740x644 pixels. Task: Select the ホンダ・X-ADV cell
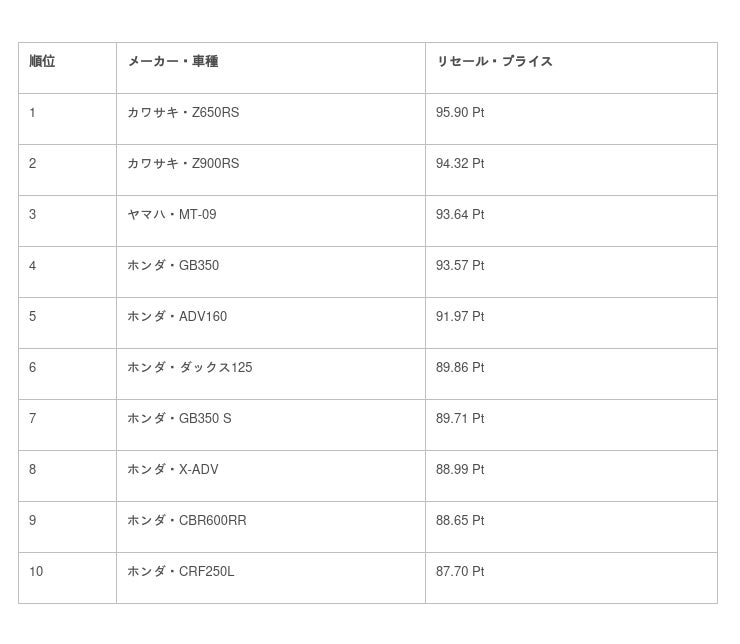coord(173,470)
